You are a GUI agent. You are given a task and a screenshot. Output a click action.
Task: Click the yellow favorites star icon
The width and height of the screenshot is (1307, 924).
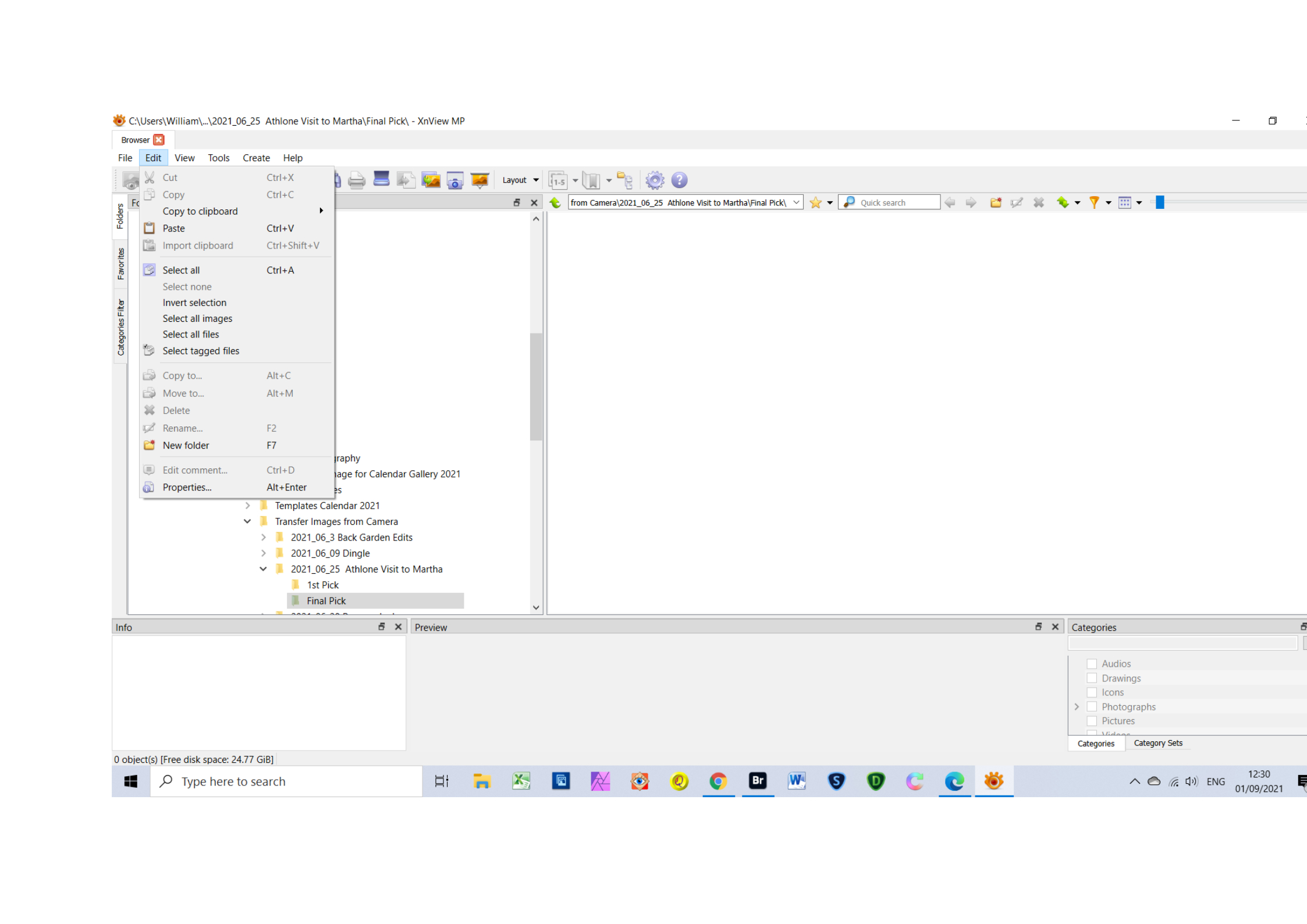click(815, 202)
